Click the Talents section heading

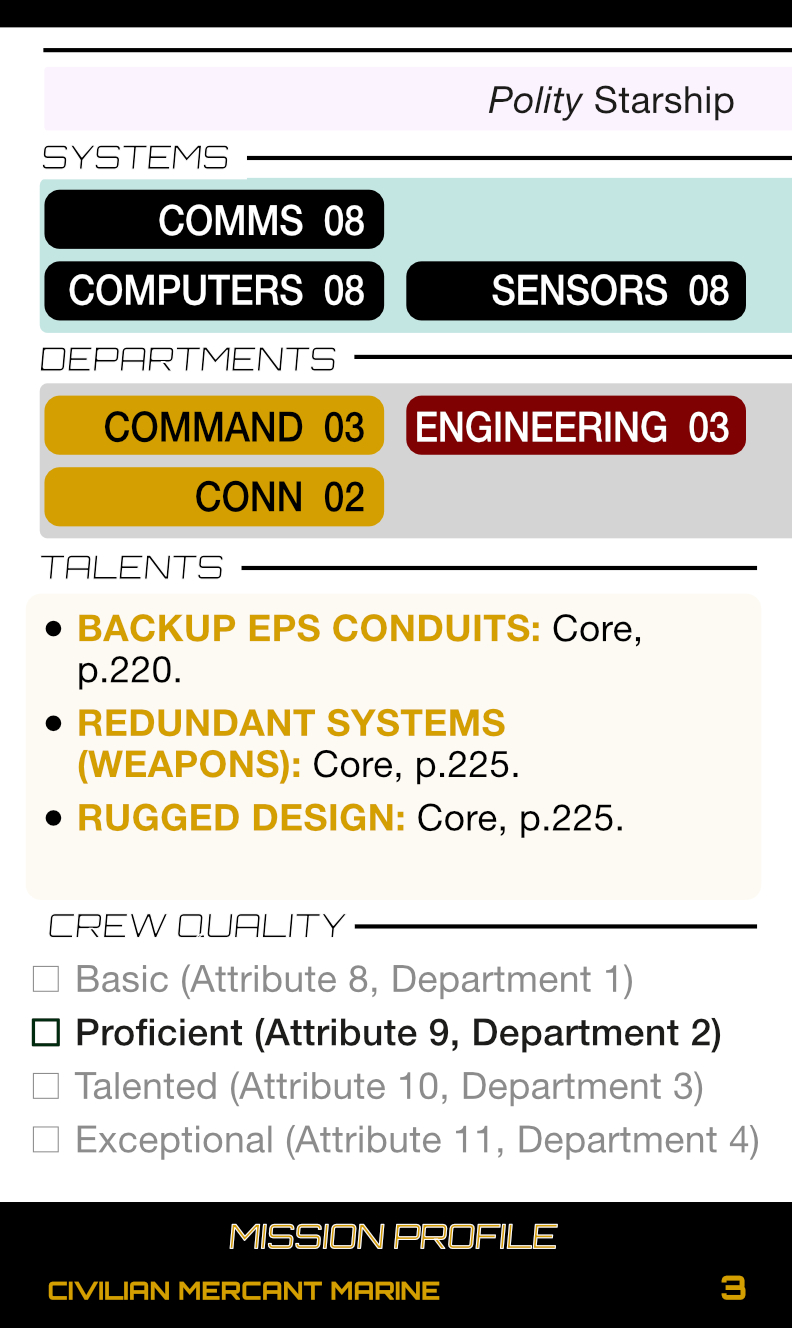[x=132, y=568]
